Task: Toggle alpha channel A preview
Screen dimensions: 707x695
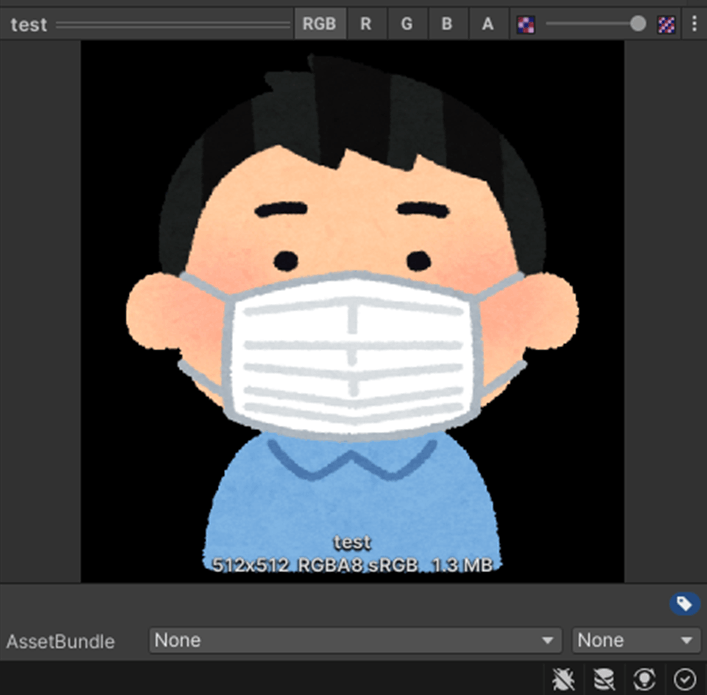Action: point(487,23)
